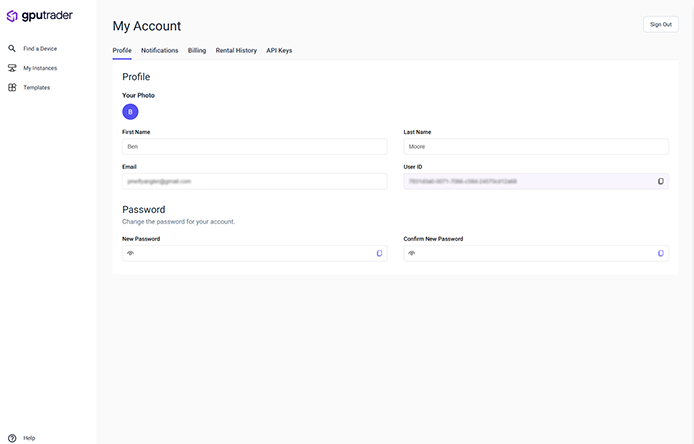
Task: Show New Password with eye icon
Action: pyautogui.click(x=131, y=253)
